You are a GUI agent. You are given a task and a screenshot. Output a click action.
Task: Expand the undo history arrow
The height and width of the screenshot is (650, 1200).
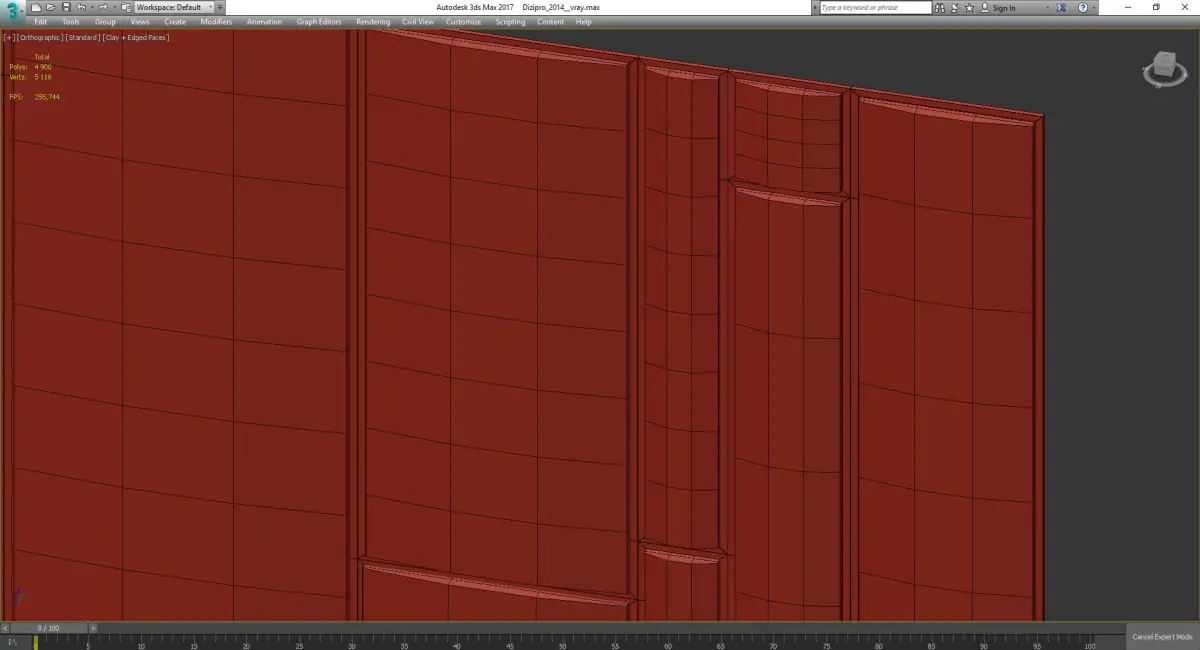click(92, 7)
